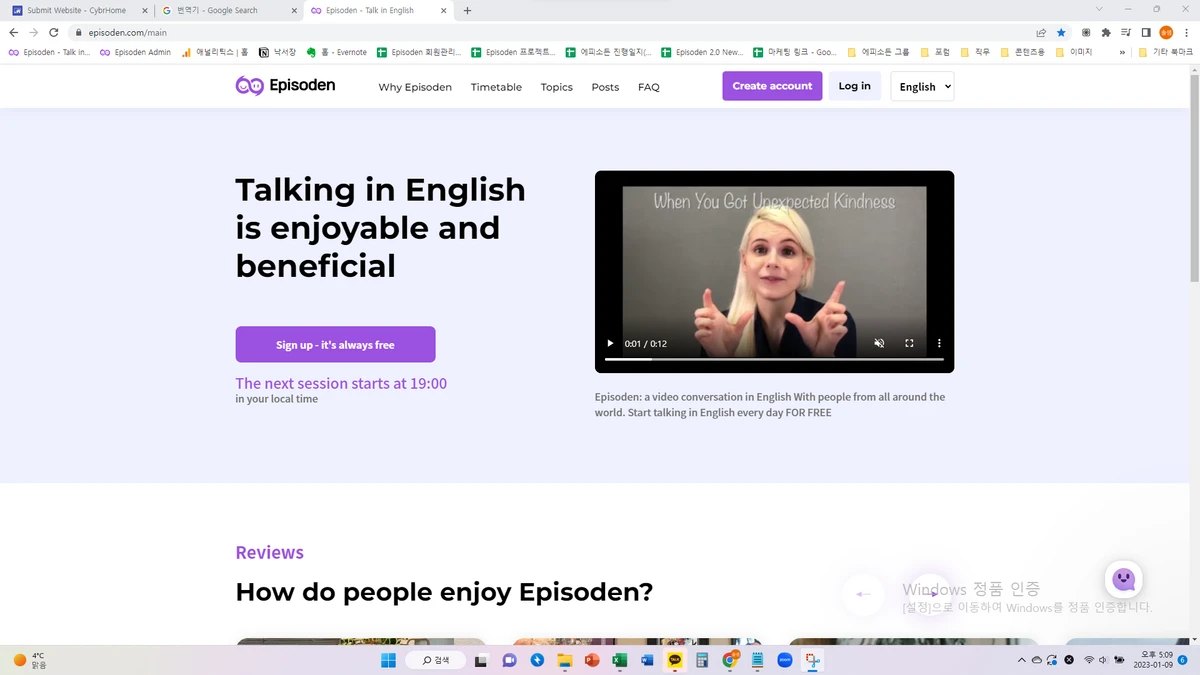Click the share page icon in address bar
The width and height of the screenshot is (1200, 675).
pyautogui.click(x=1041, y=32)
